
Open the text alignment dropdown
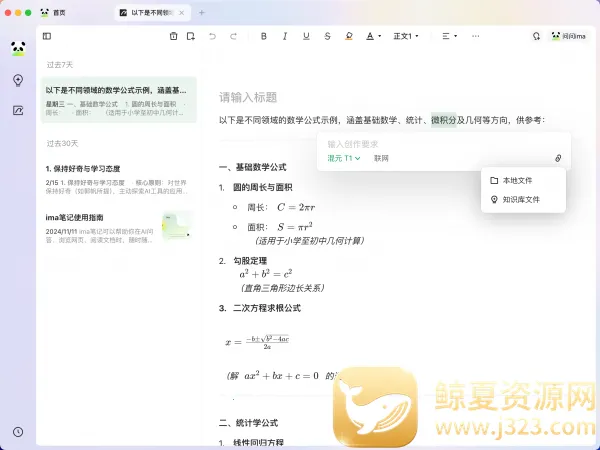coord(450,36)
